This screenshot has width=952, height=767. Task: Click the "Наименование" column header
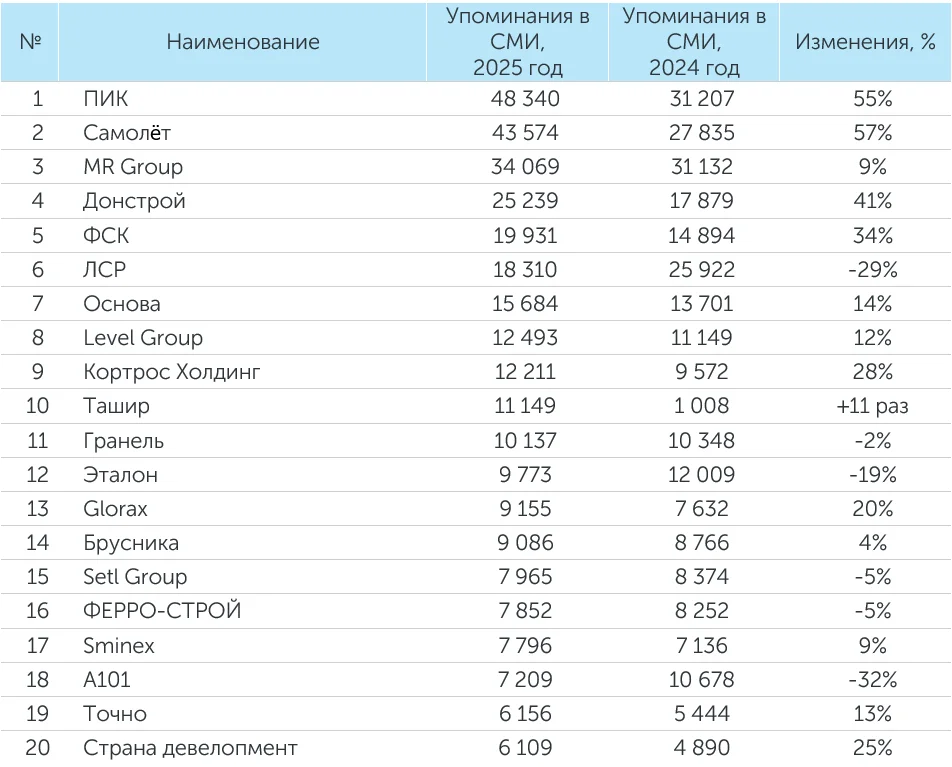tap(243, 42)
